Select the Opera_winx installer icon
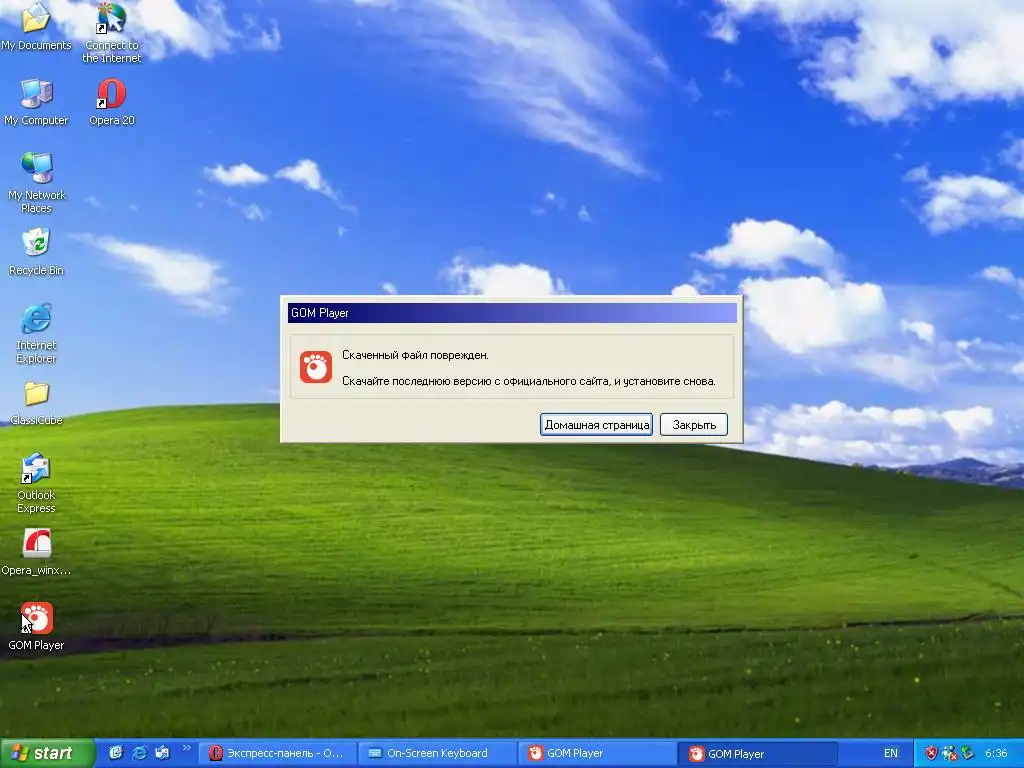1024x768 pixels. click(36, 552)
